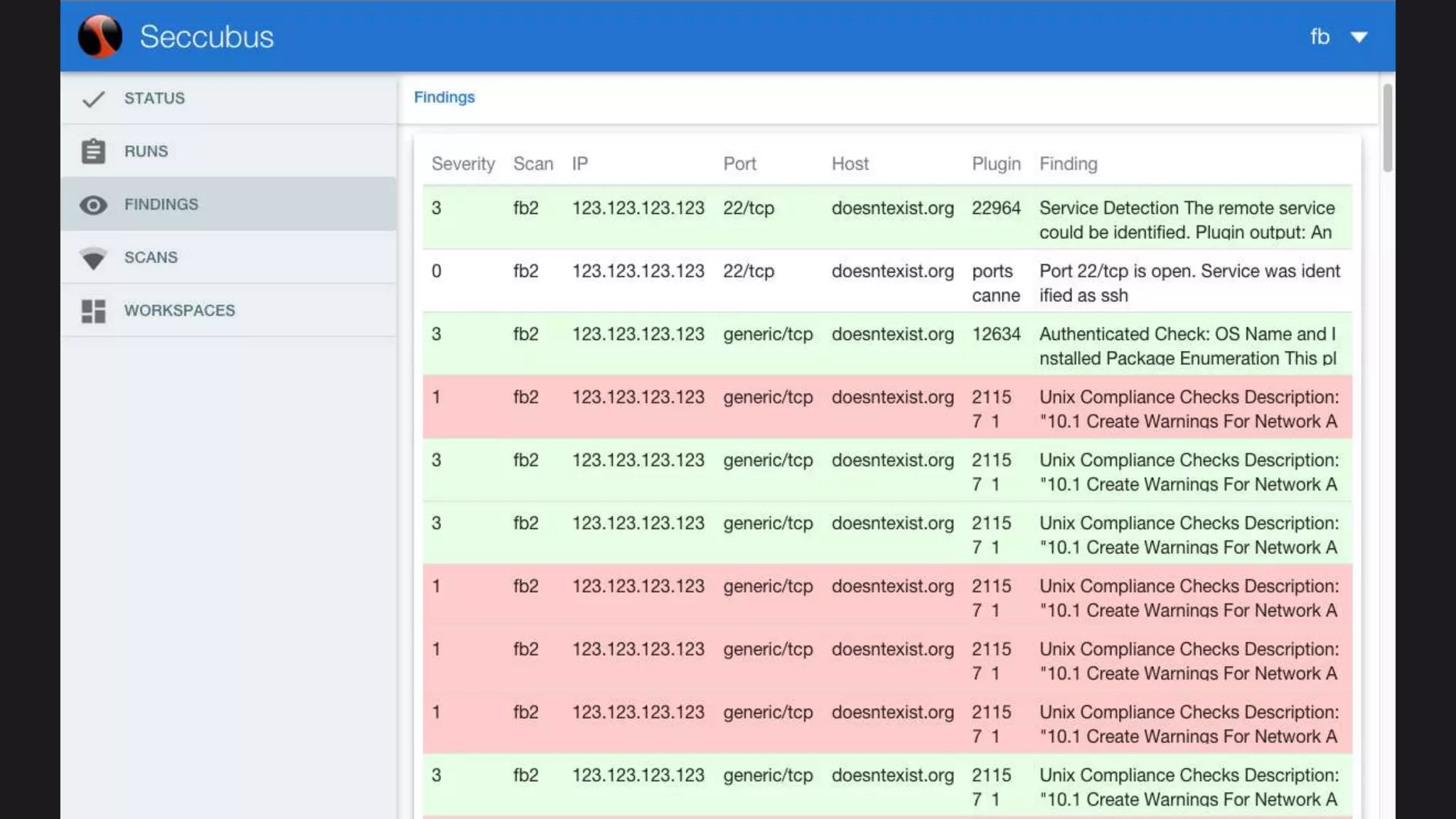Click the Port column header
Screen dimensions: 1456x819
739,164
